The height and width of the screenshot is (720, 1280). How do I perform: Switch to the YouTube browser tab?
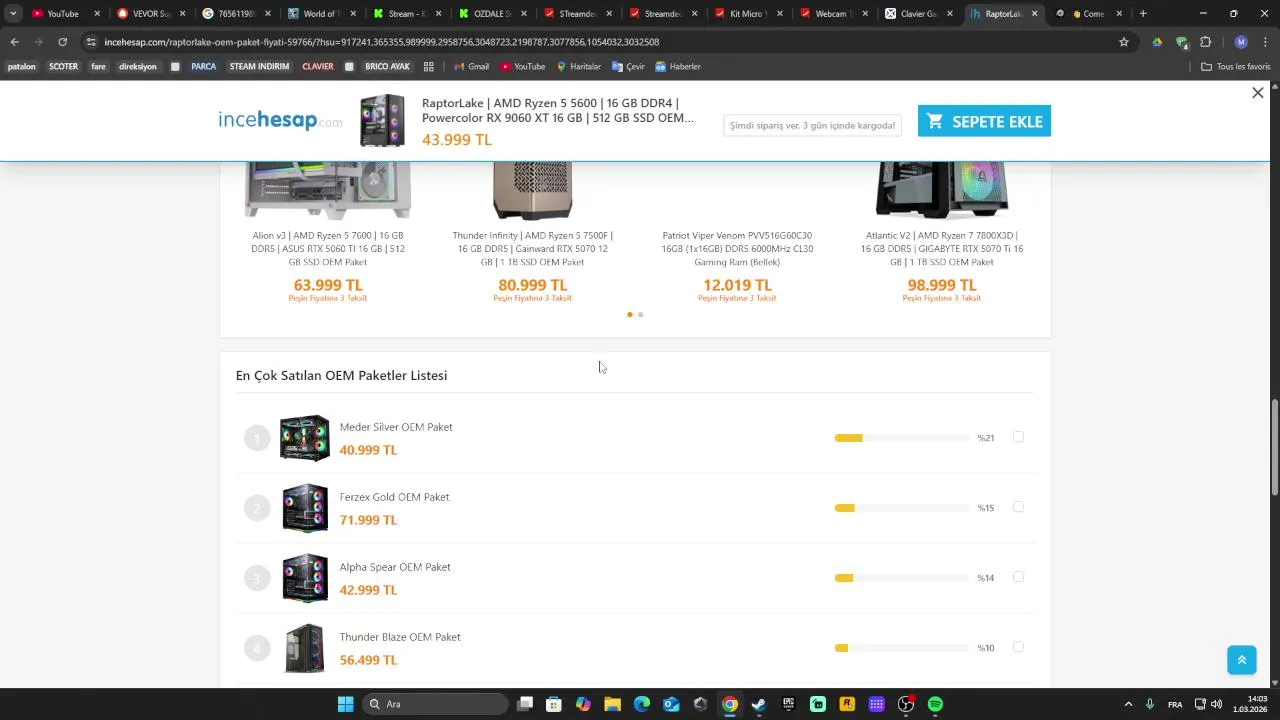[x=64, y=14]
